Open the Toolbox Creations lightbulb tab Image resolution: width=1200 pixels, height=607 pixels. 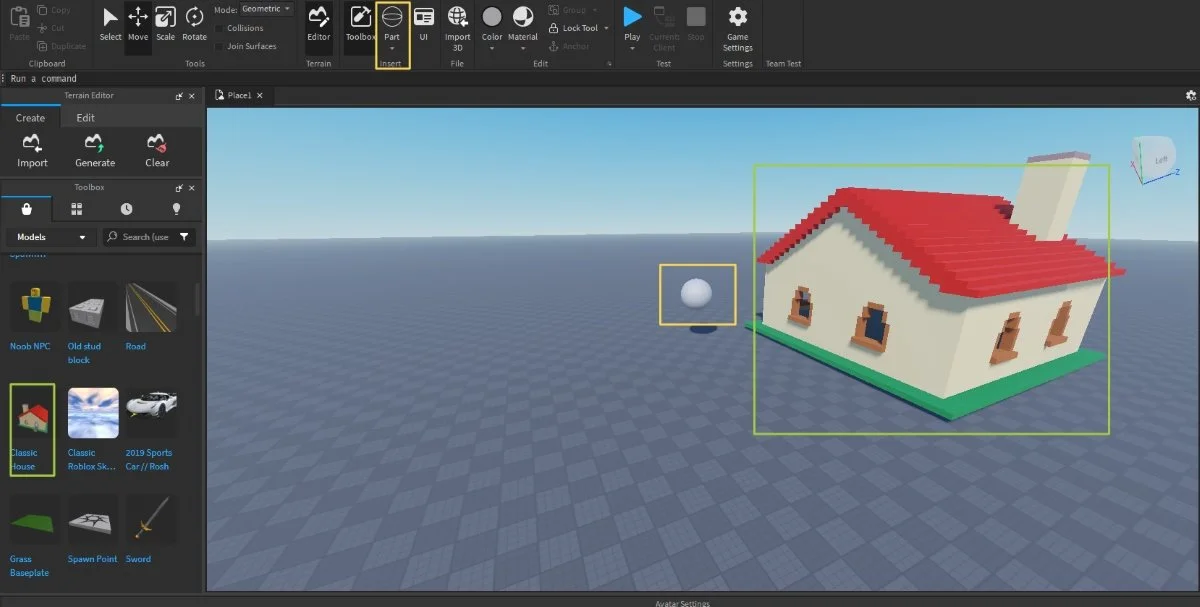176,209
